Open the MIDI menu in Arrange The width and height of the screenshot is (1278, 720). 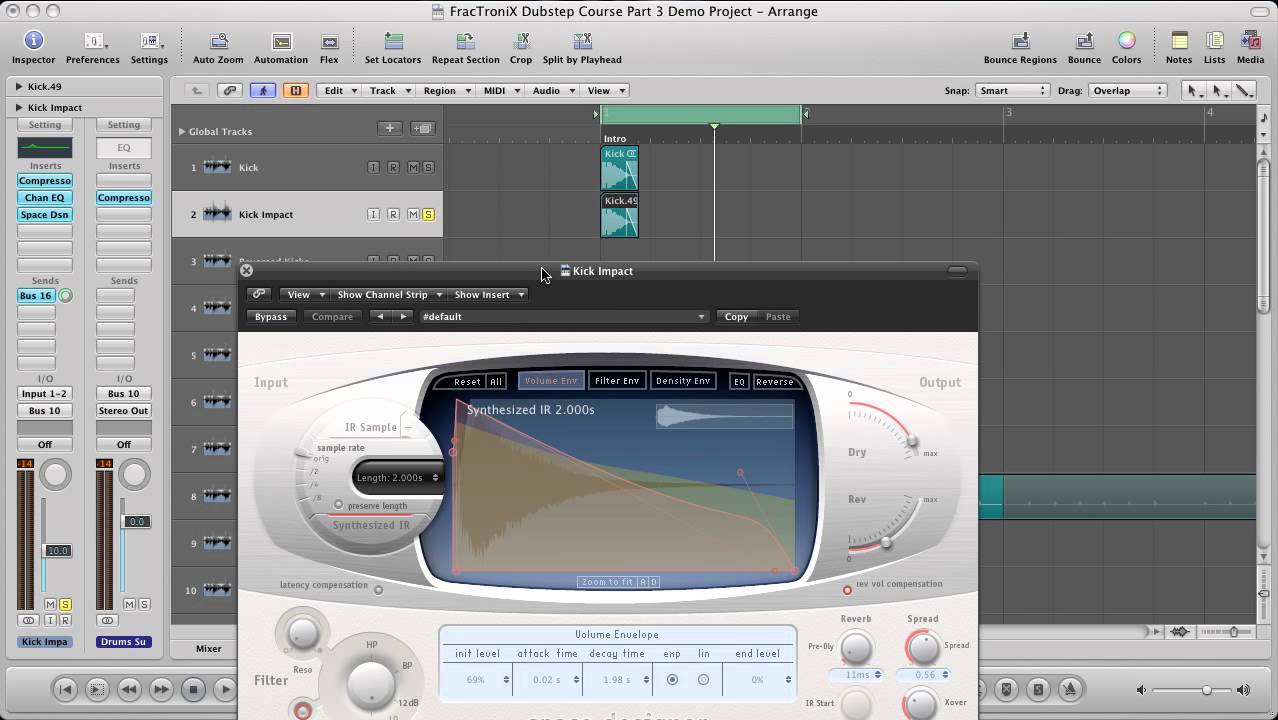pyautogui.click(x=501, y=90)
